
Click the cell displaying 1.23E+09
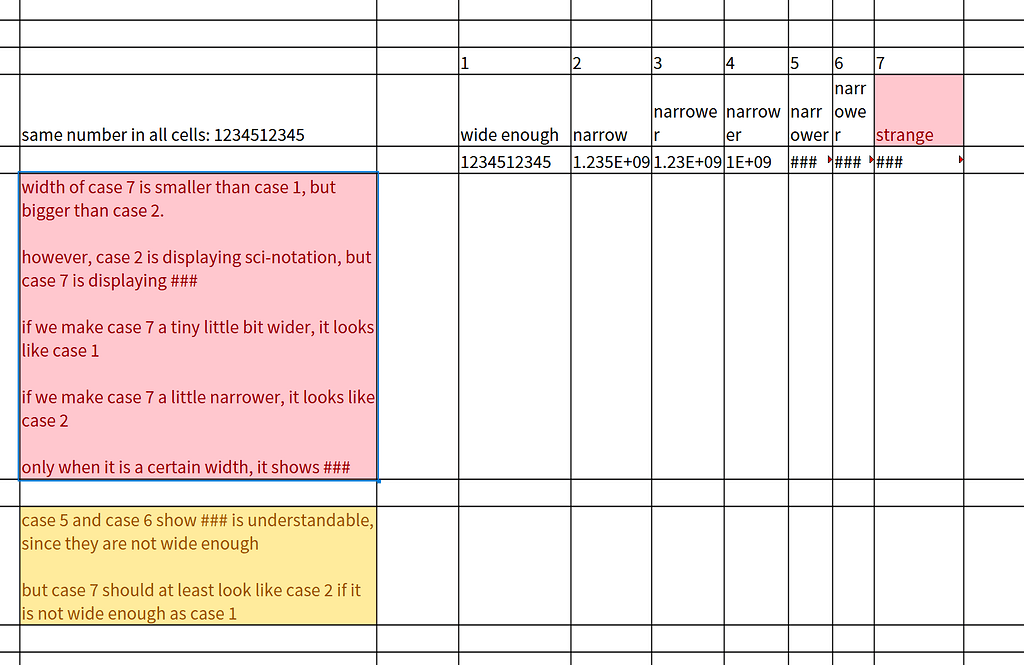pyautogui.click(x=685, y=161)
